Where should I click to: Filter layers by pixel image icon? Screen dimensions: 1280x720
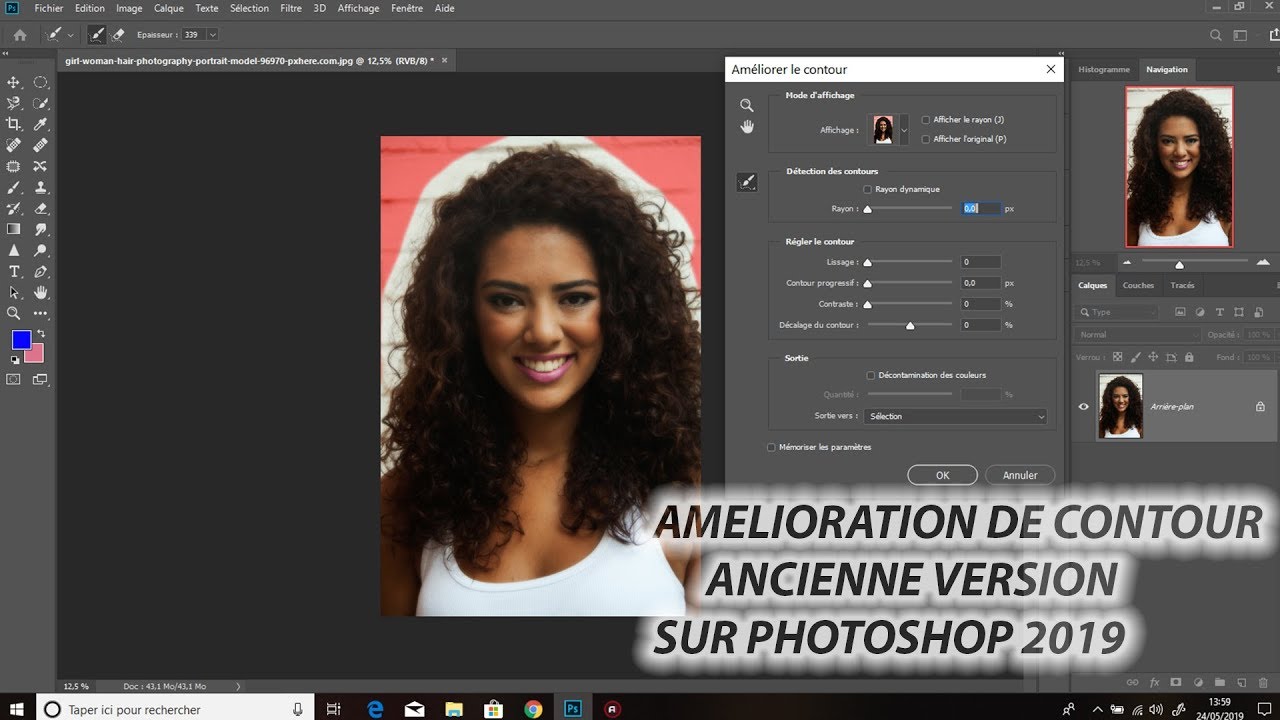pos(1180,312)
